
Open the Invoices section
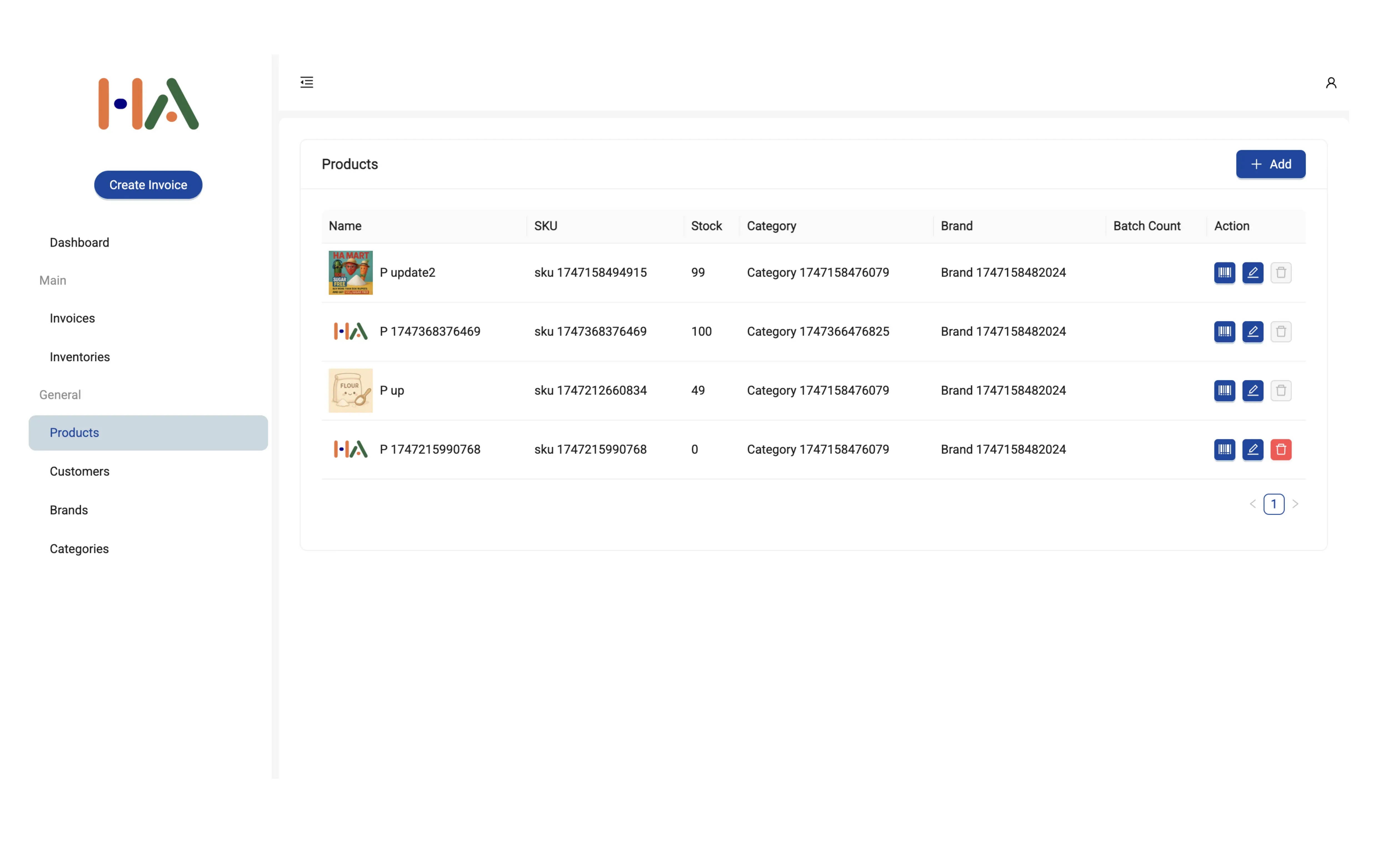click(x=72, y=318)
